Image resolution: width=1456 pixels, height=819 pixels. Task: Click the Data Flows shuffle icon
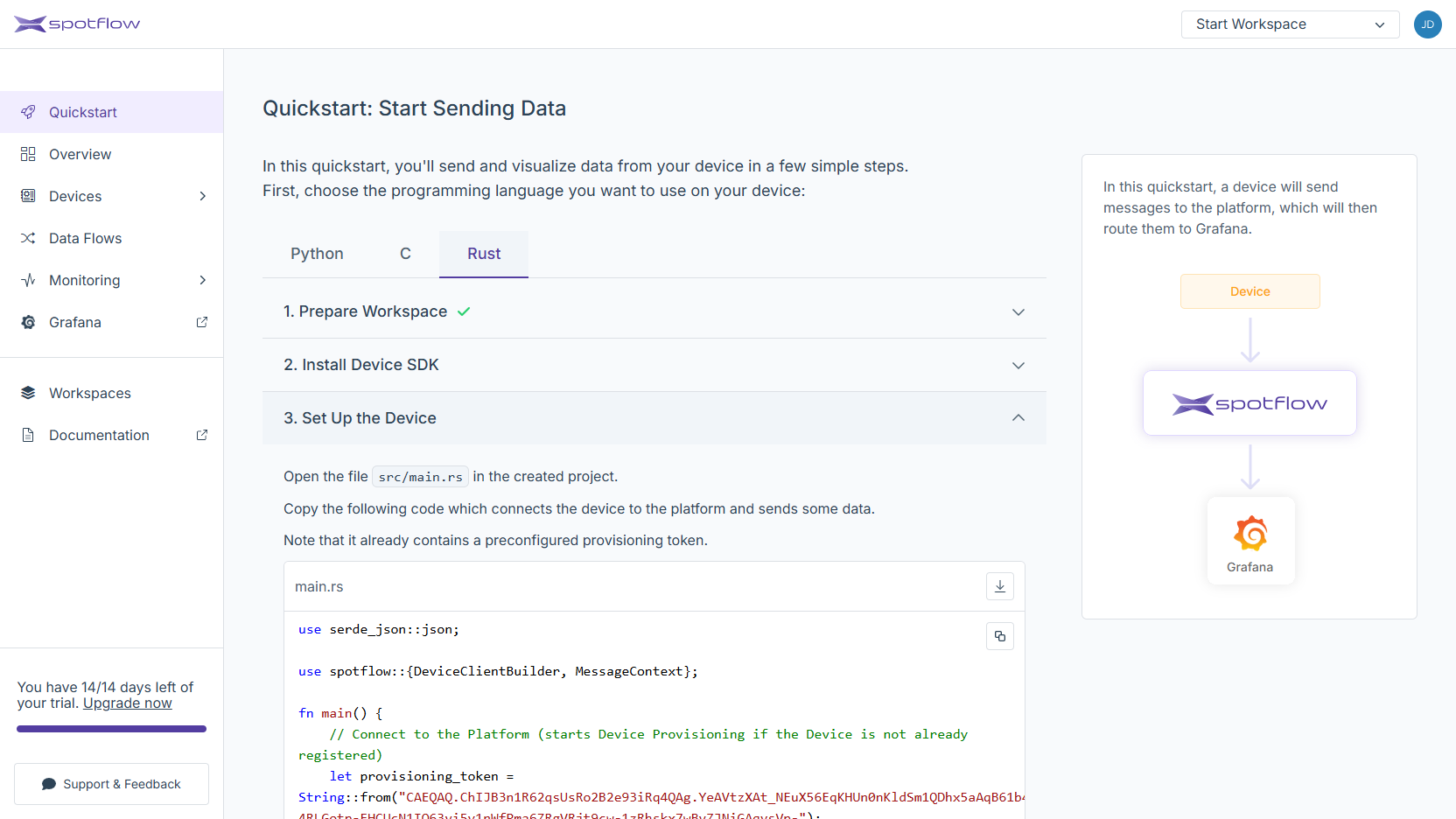(28, 238)
